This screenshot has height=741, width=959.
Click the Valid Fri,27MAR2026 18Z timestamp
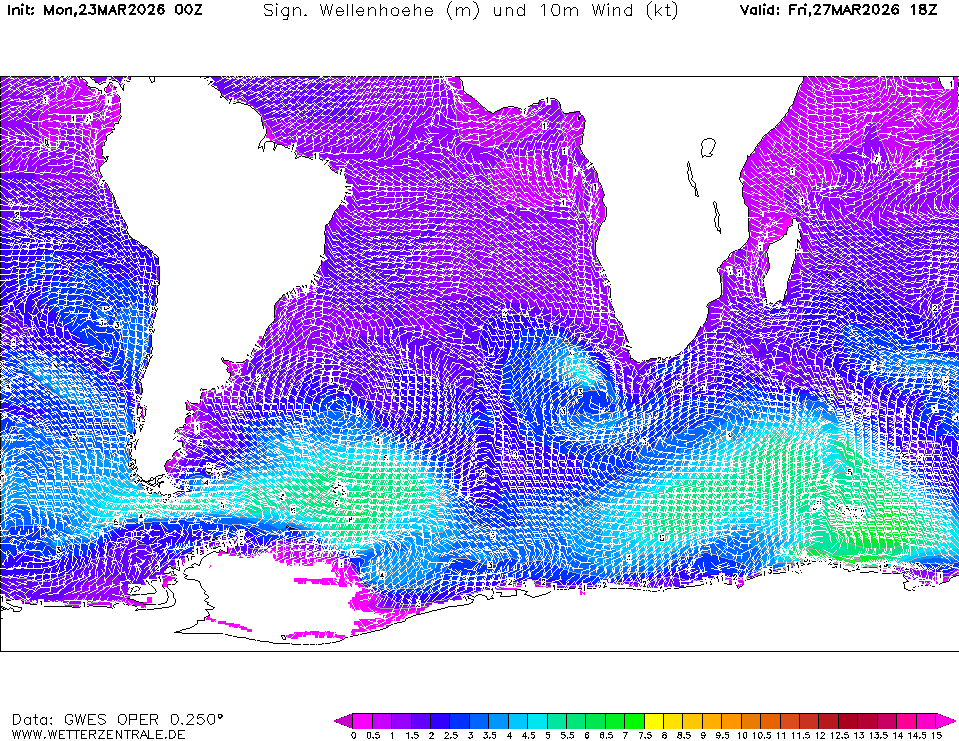click(x=839, y=11)
